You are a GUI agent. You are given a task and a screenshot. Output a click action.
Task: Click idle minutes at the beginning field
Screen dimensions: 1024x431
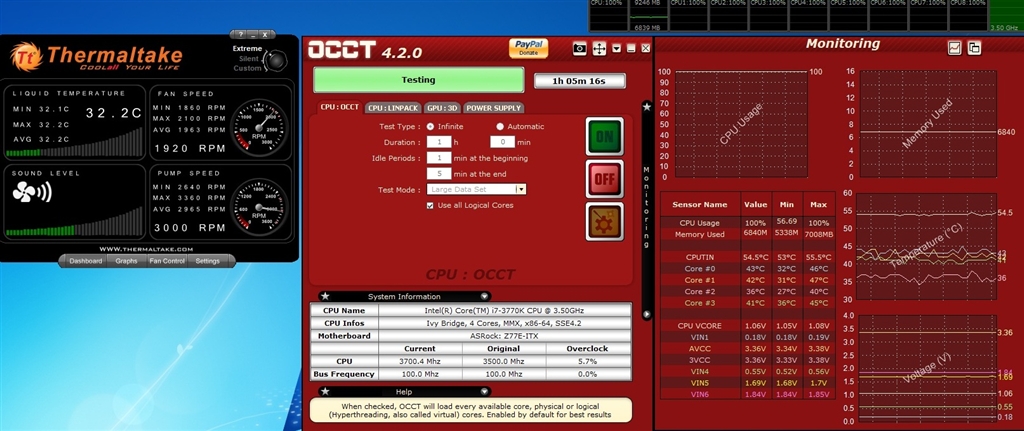click(x=438, y=158)
